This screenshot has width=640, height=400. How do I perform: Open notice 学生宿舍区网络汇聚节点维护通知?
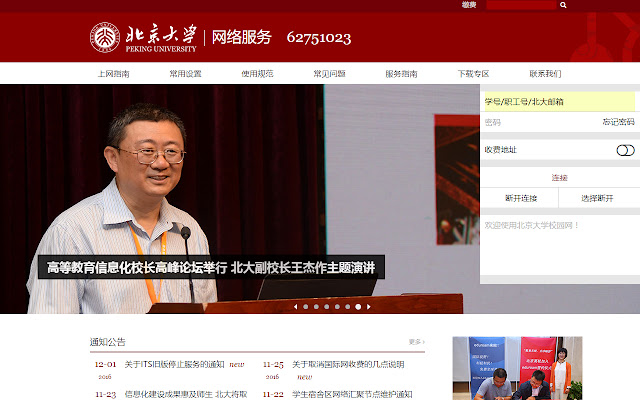point(352,394)
